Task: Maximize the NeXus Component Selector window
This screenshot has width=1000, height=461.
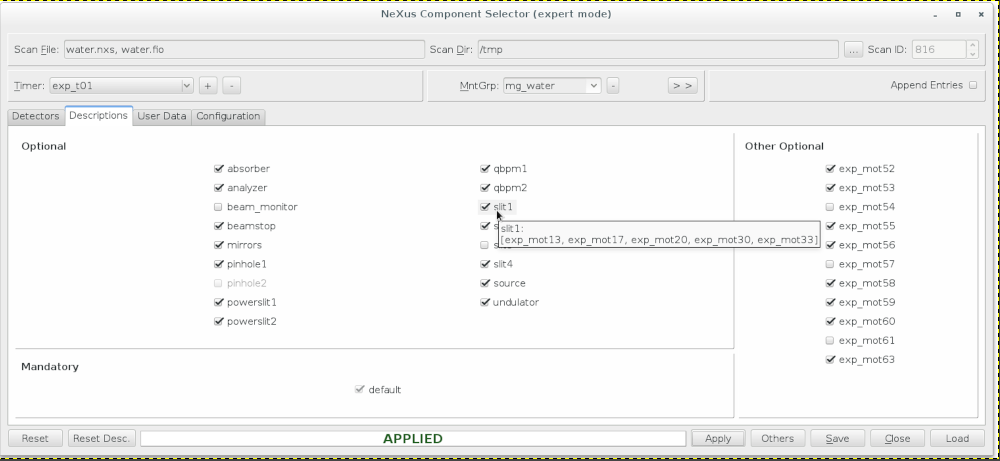Action: (958, 14)
